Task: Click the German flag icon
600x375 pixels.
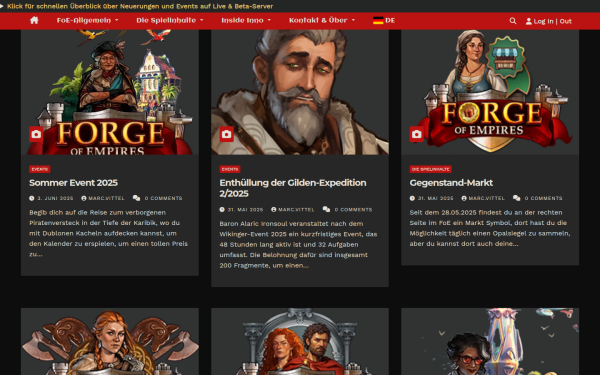Action: coord(378,21)
